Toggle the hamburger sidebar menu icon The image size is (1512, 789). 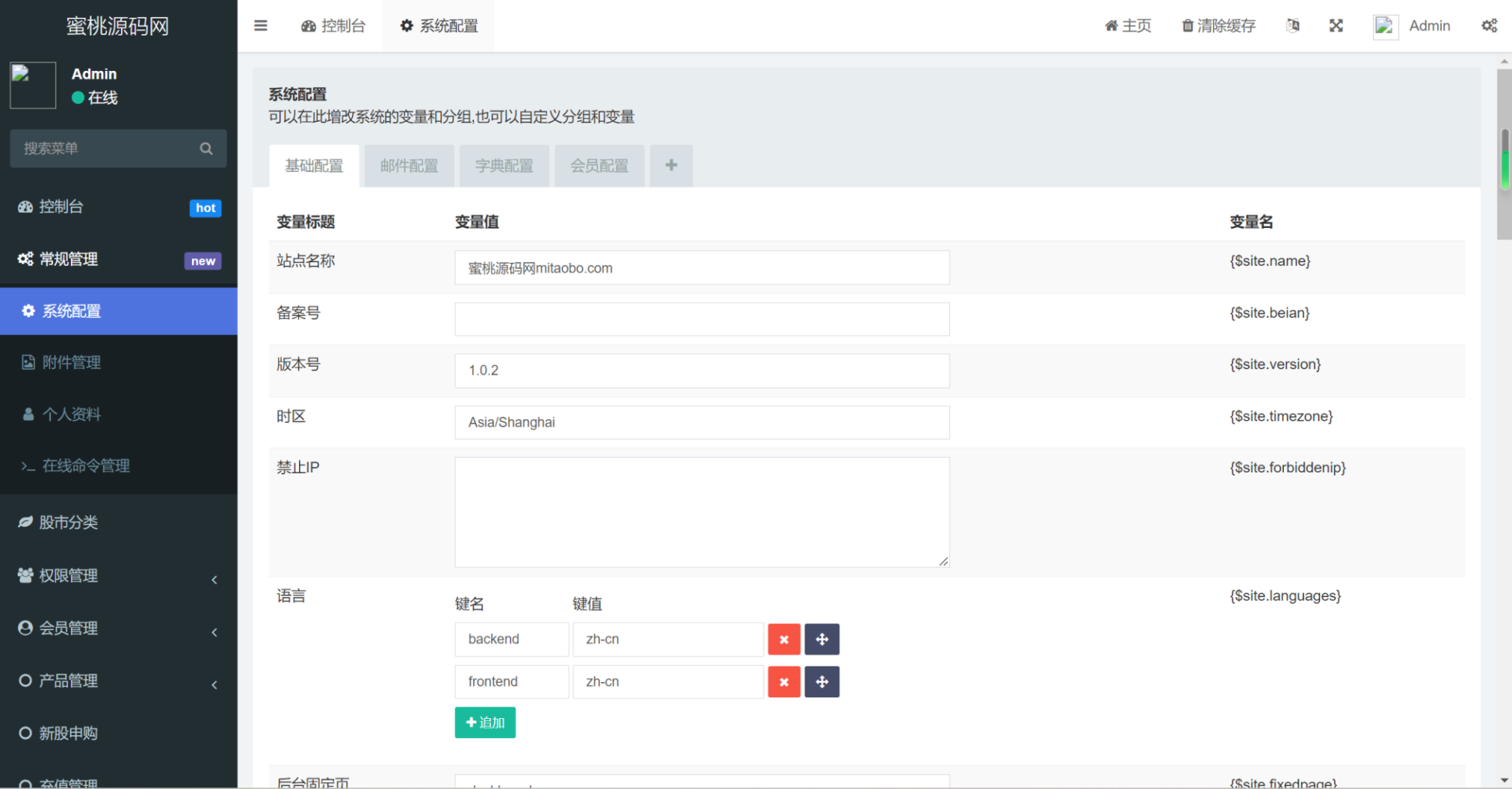(x=260, y=25)
